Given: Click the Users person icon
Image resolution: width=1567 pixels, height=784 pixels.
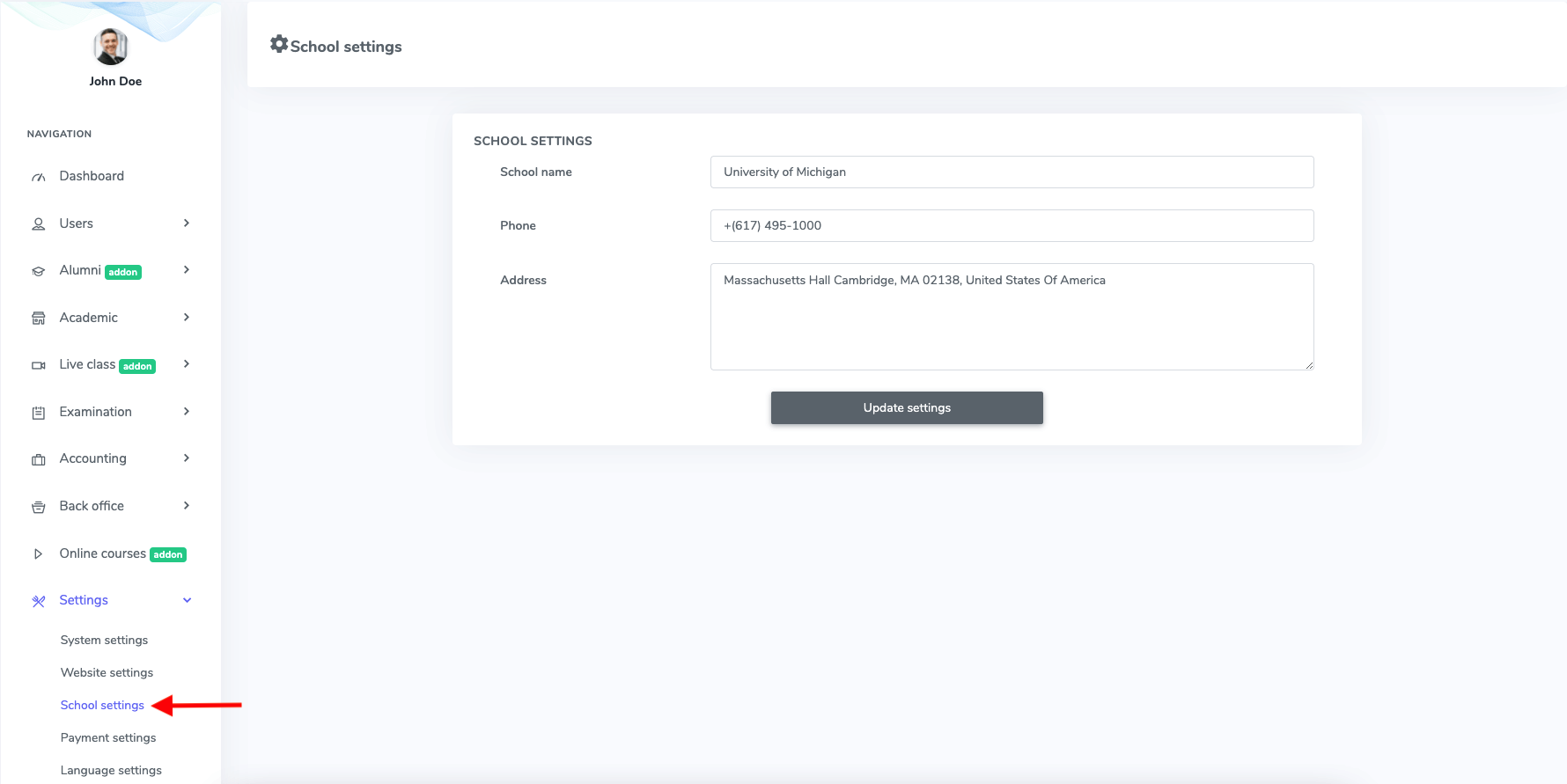Looking at the screenshot, I should point(39,224).
